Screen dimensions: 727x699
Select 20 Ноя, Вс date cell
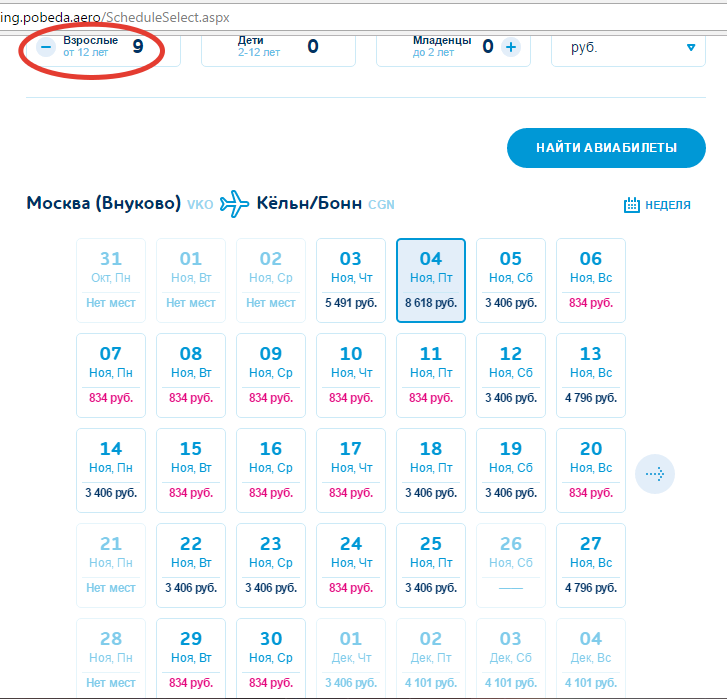click(591, 470)
